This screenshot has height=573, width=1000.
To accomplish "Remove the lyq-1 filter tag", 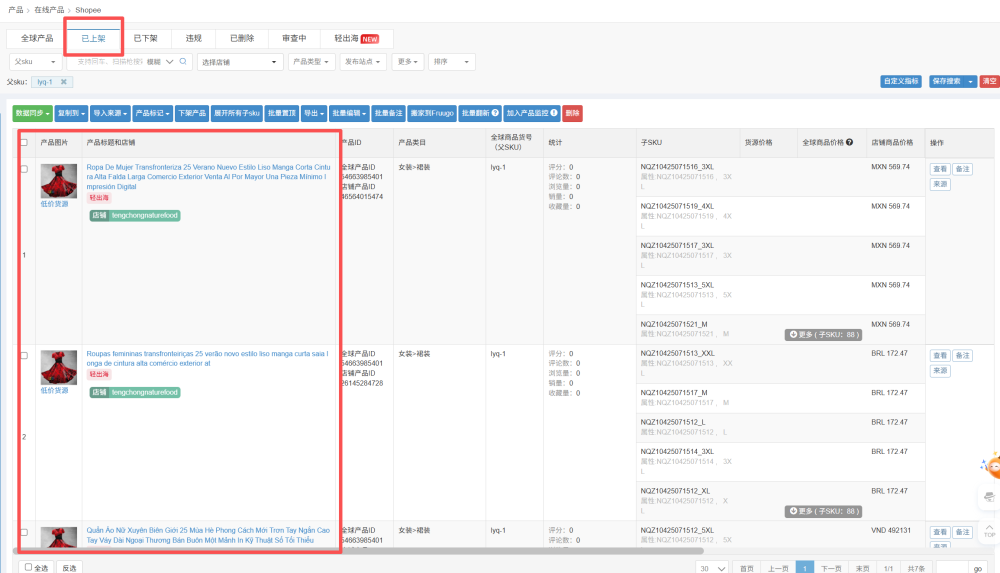I will click(64, 82).
